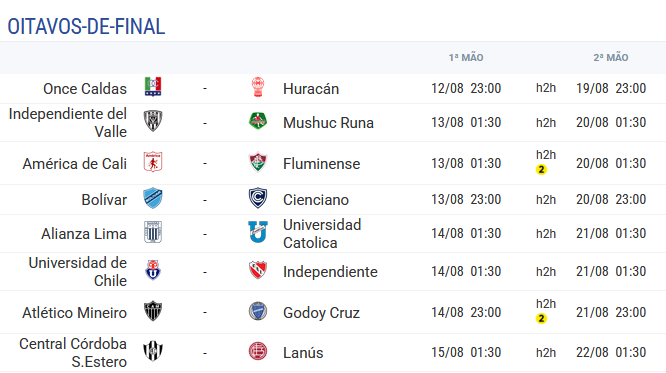
Task: Click the Once Caldas team crest
Action: 153,87
